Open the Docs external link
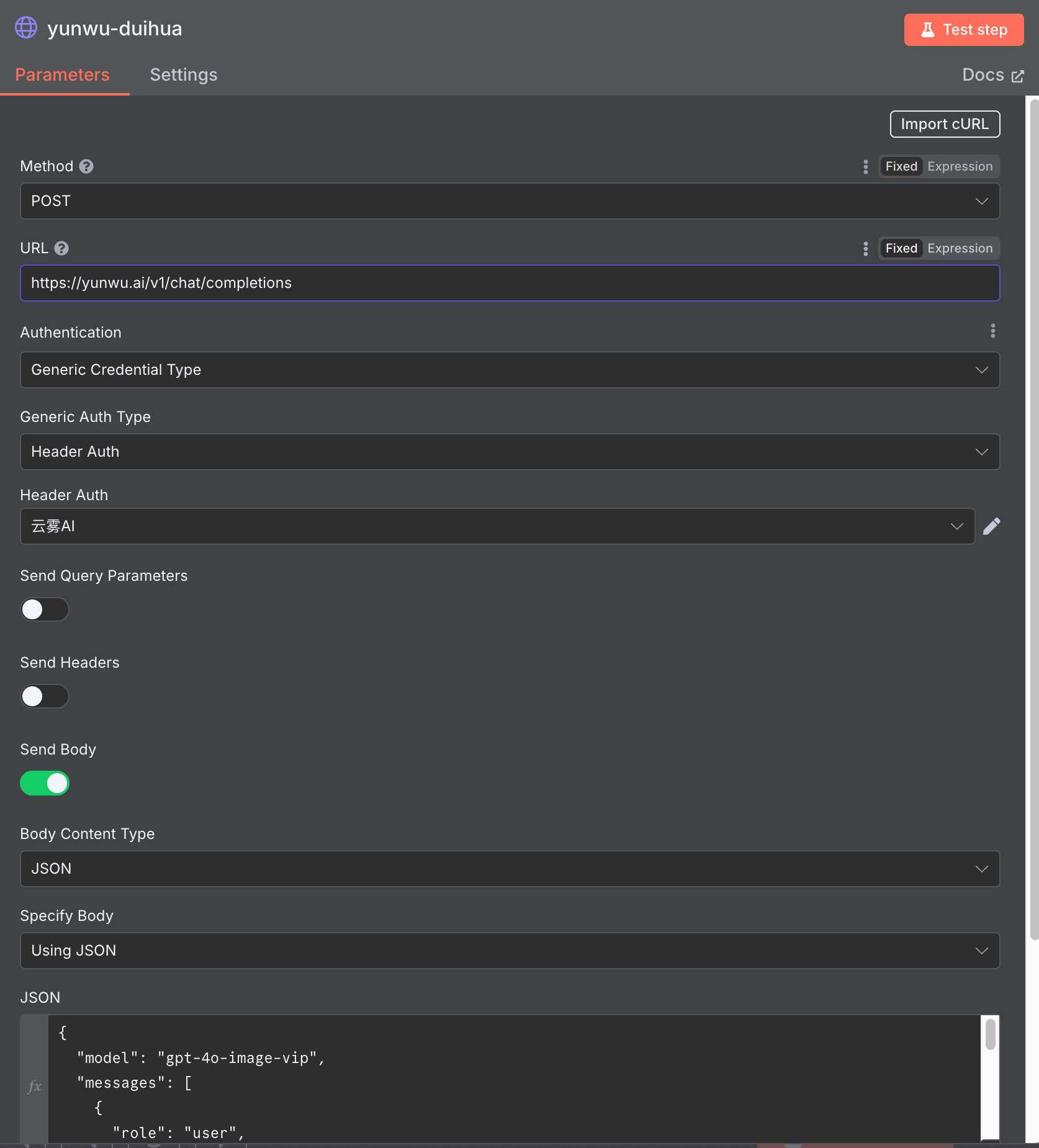 (x=992, y=75)
